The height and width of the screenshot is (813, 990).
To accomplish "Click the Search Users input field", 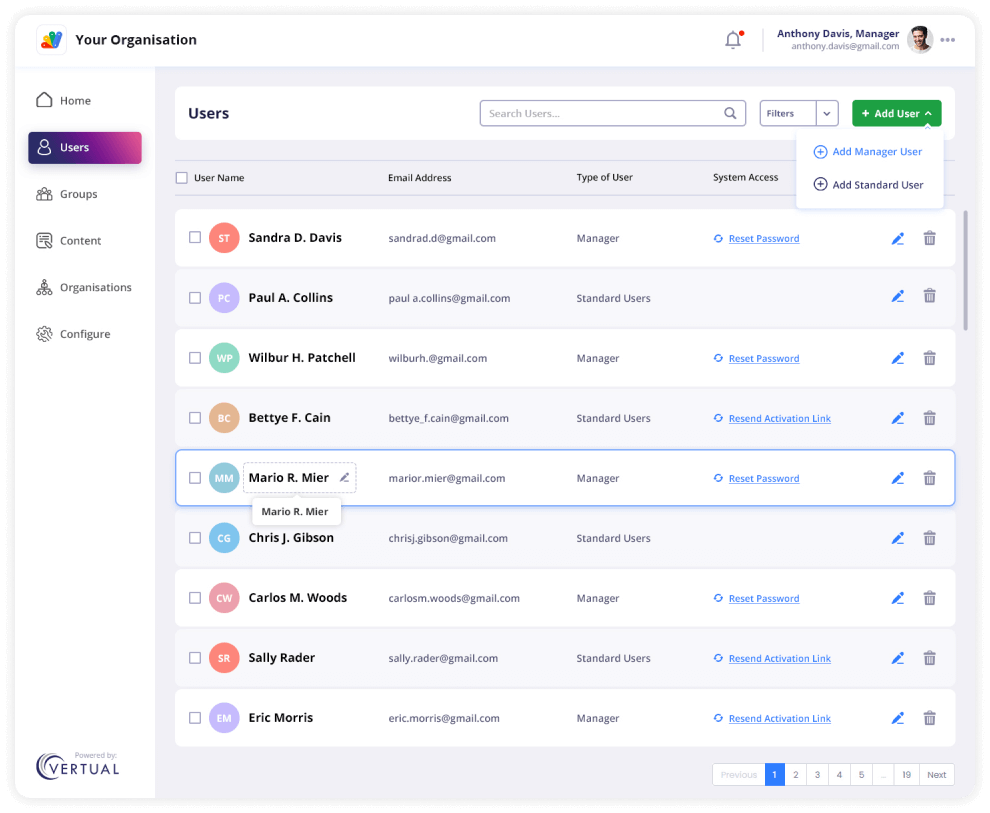I will pyautogui.click(x=612, y=114).
